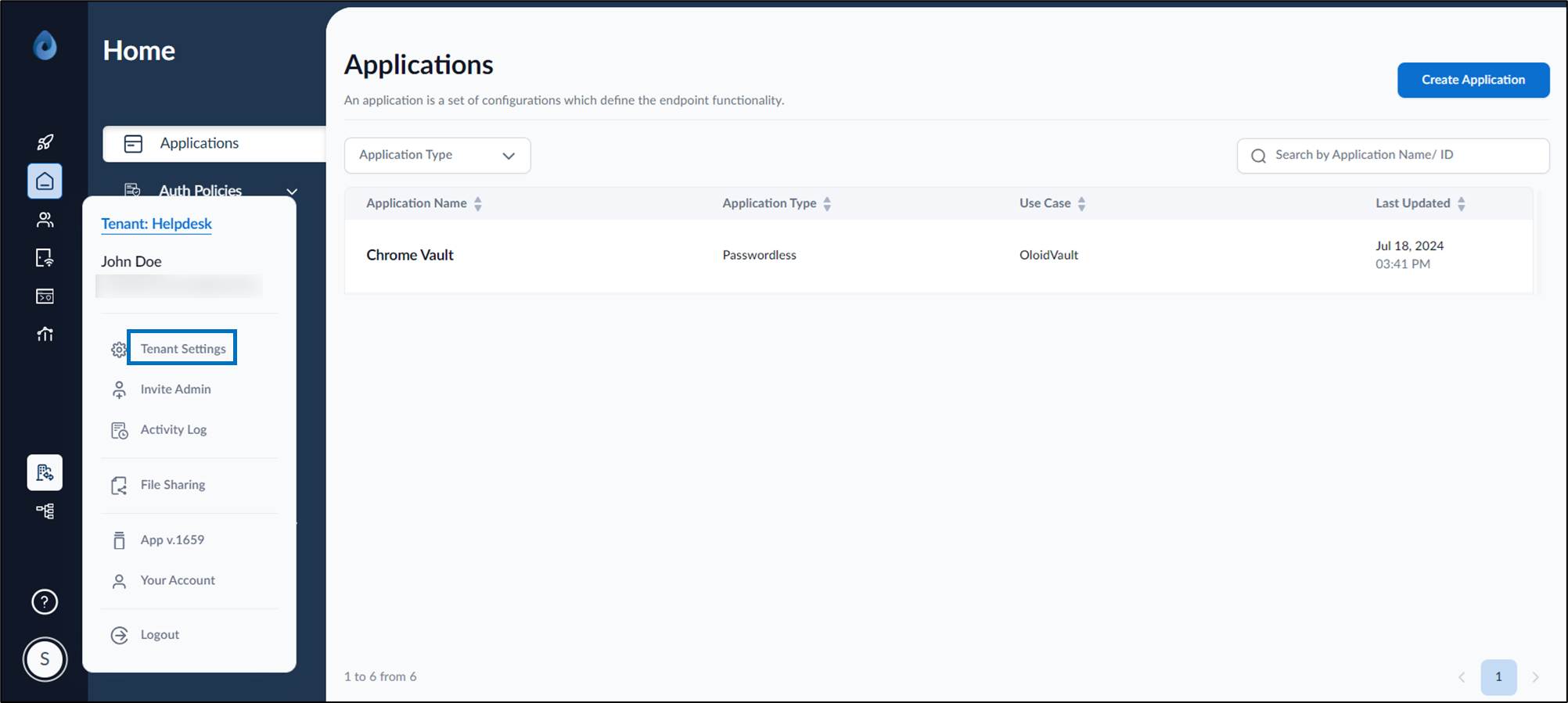Click Logout in the user menu
1568x703 pixels.
[160, 634]
